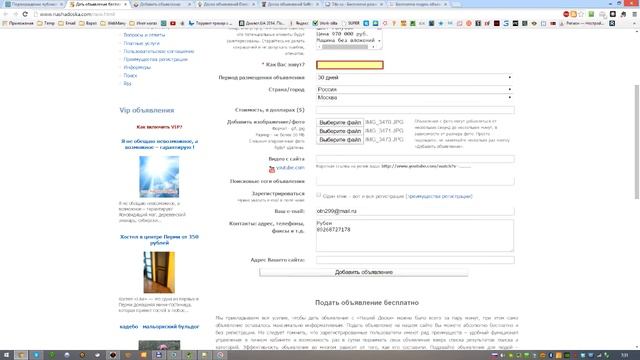Viewport: 640px width, 360px height.
Task: Click the sunlit sky VIP ad thumbnail
Action: coord(159,177)
